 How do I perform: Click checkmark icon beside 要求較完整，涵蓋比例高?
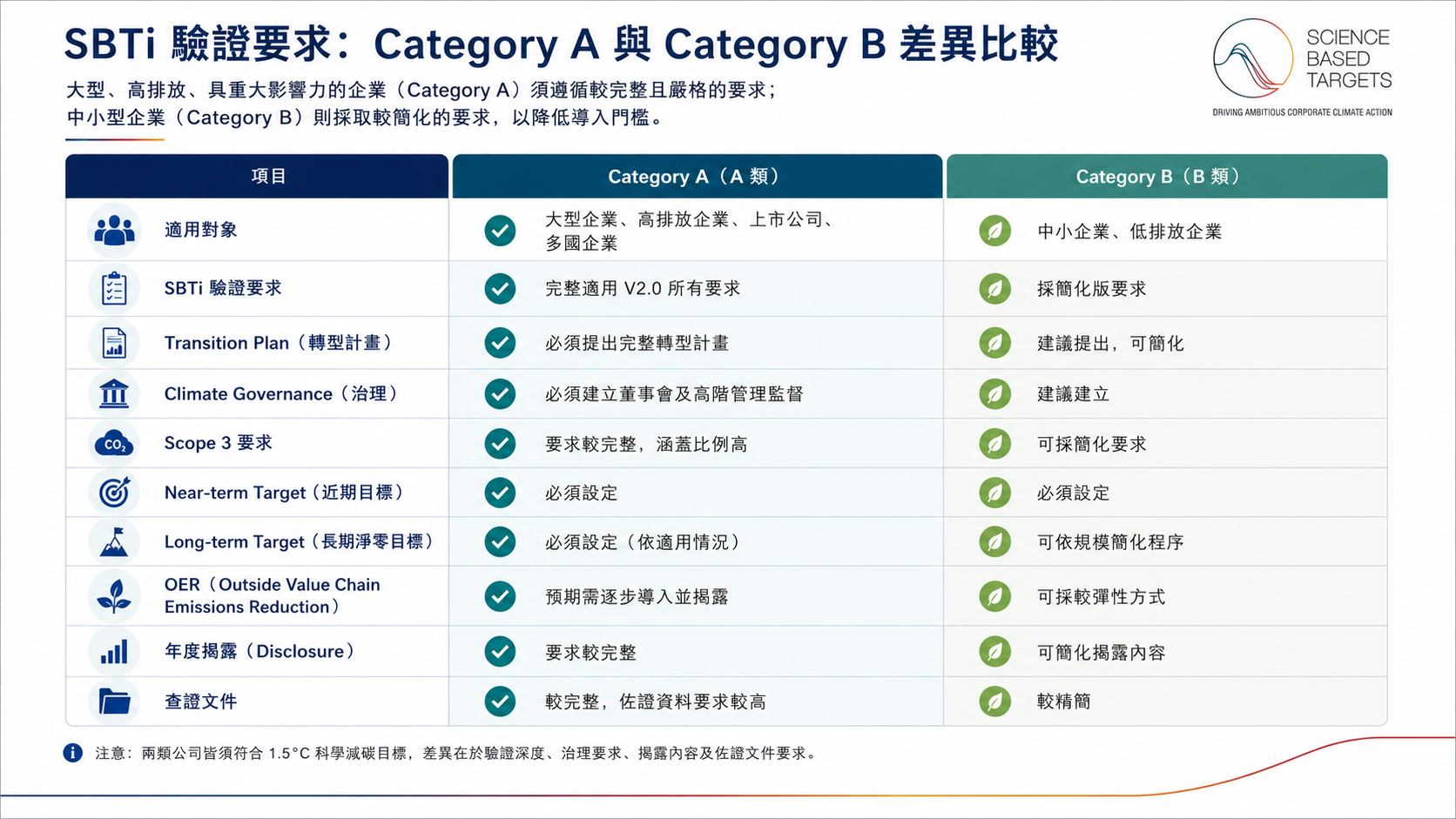tap(500, 444)
